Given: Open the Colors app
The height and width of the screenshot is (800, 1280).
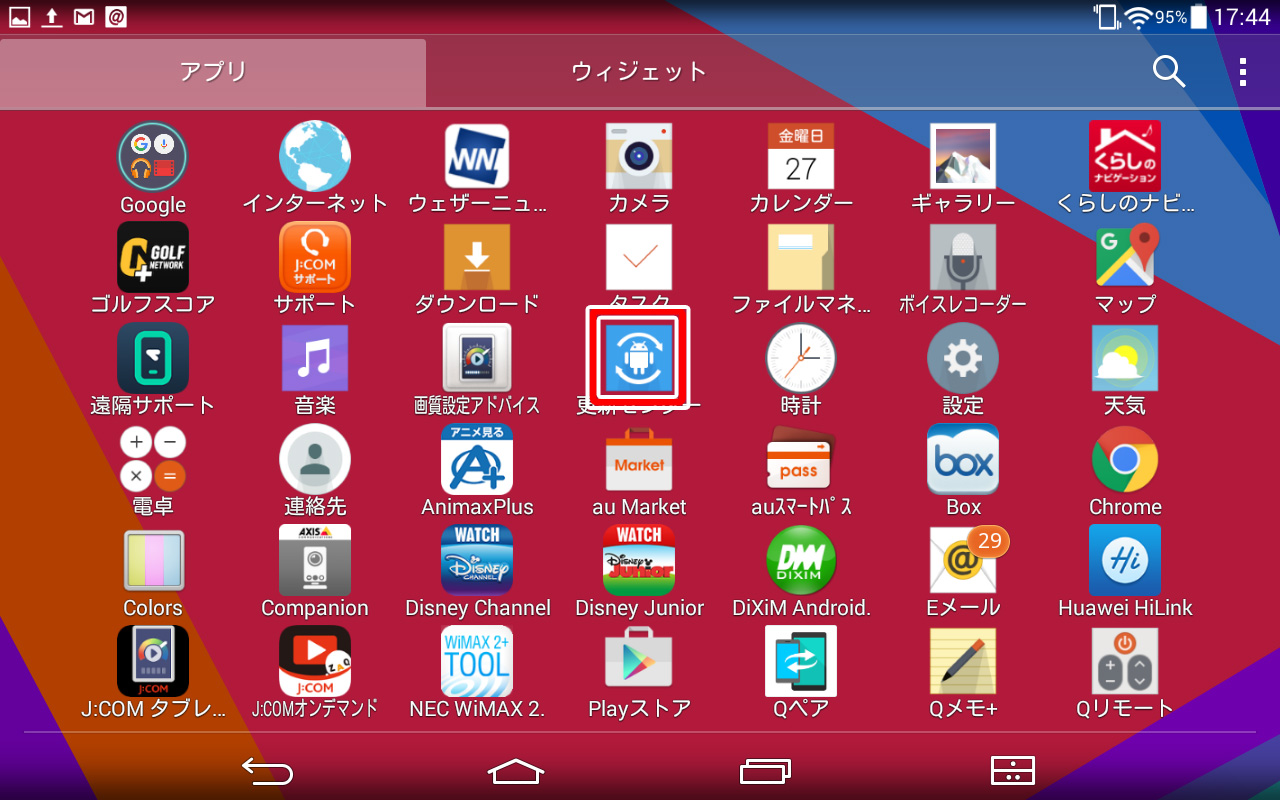Looking at the screenshot, I should (x=153, y=560).
